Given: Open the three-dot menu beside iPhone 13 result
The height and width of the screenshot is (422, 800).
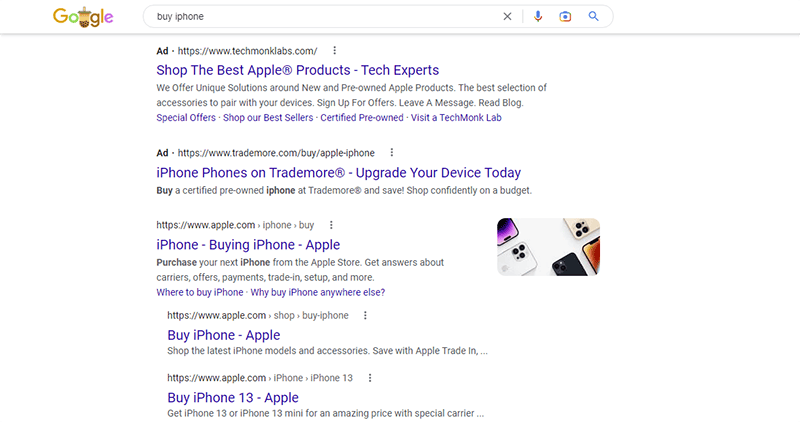Looking at the screenshot, I should (x=370, y=378).
